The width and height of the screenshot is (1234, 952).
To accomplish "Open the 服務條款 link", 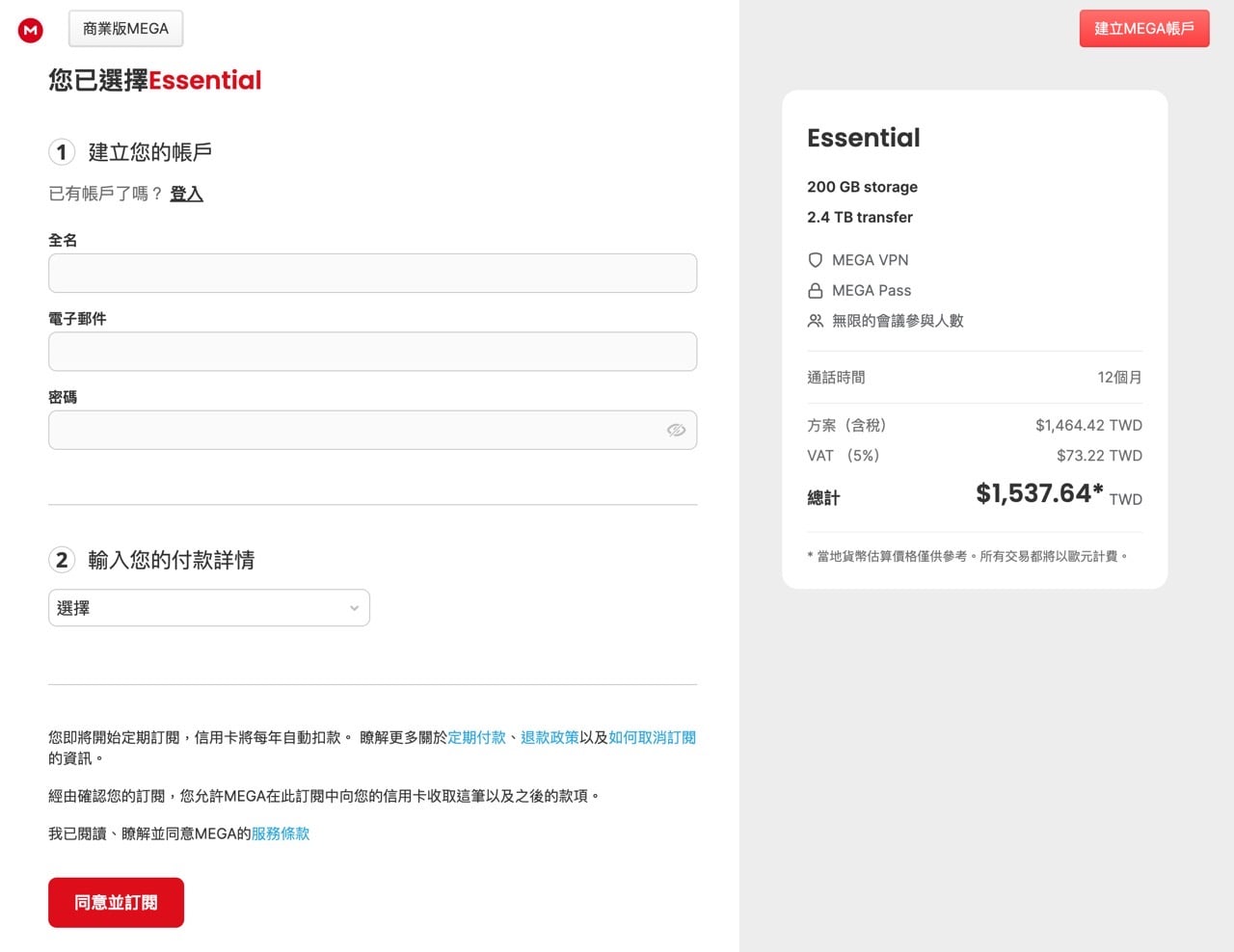I will pyautogui.click(x=281, y=833).
